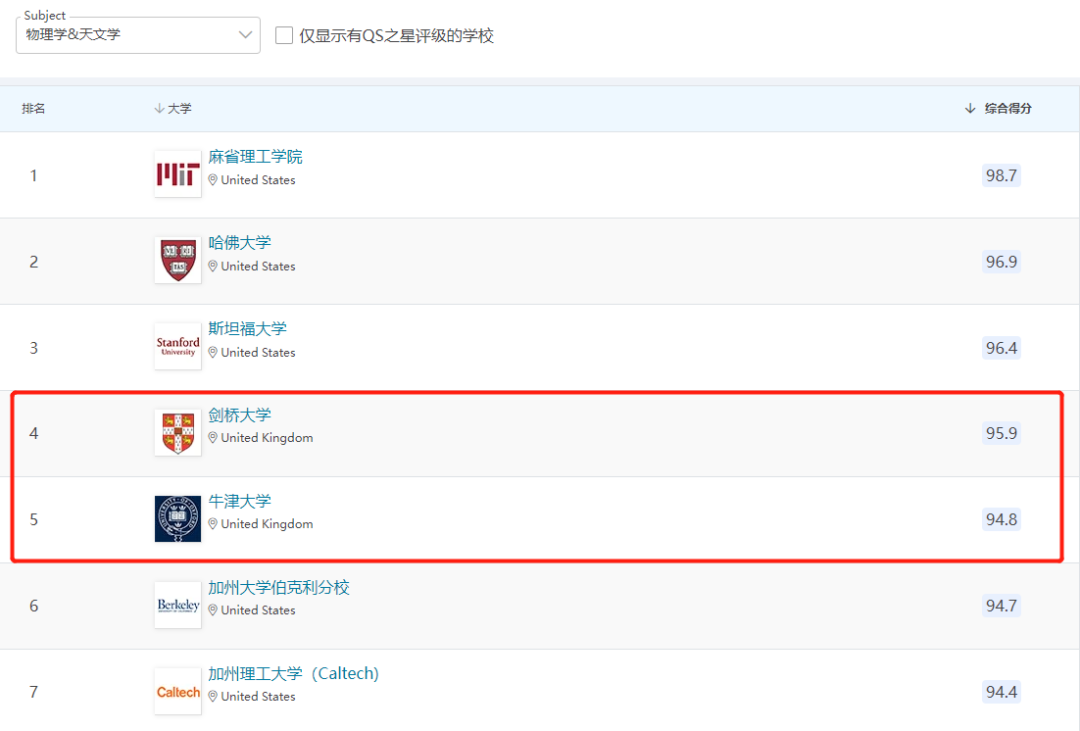The image size is (1080, 731).
Task: Open the 斯坦福大学 university link
Action: point(247,329)
